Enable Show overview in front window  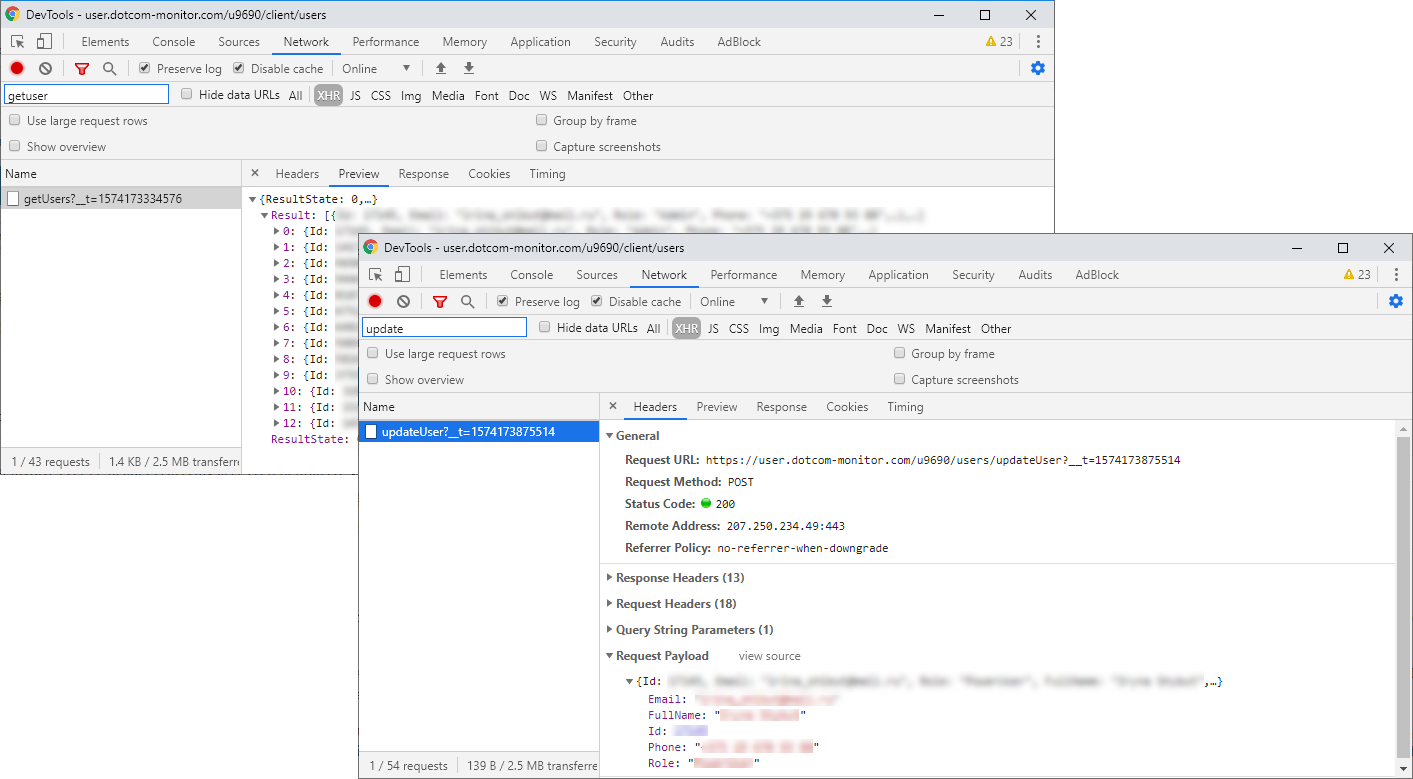(x=373, y=379)
